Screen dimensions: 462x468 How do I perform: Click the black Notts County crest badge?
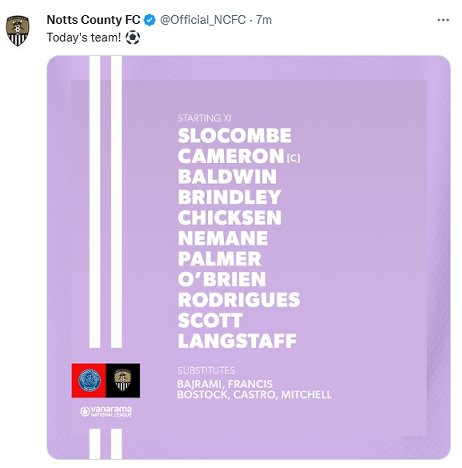[123, 380]
